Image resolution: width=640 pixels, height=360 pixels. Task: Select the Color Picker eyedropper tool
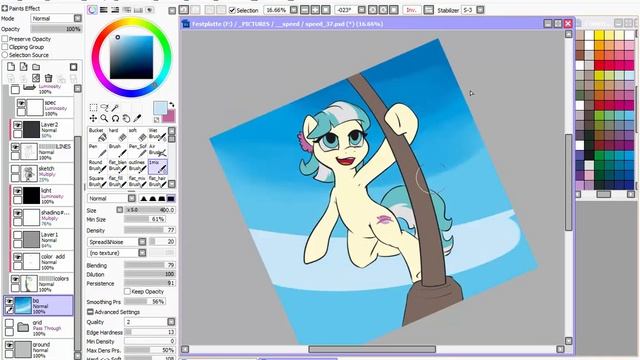click(x=138, y=118)
